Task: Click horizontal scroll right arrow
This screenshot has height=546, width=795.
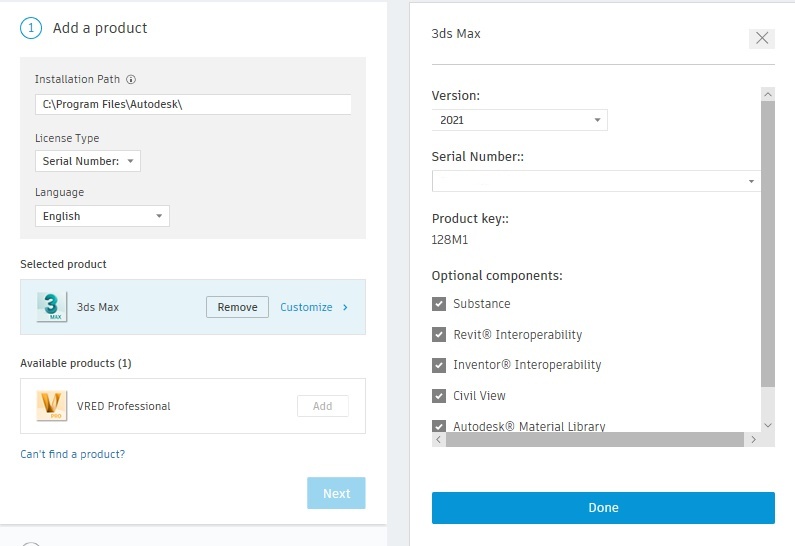Action: [x=753, y=440]
